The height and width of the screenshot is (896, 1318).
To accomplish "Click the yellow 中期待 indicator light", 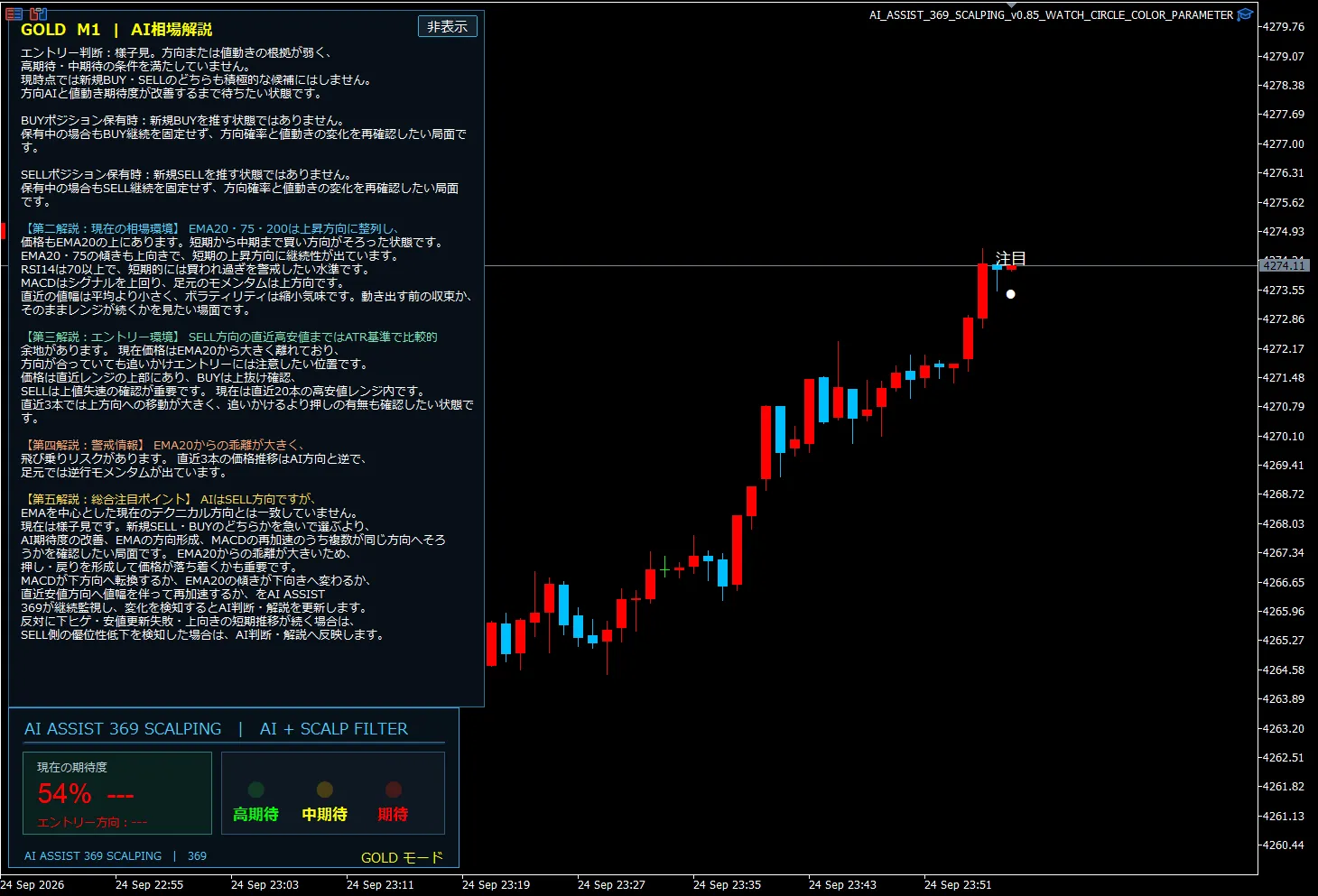I will [x=325, y=790].
